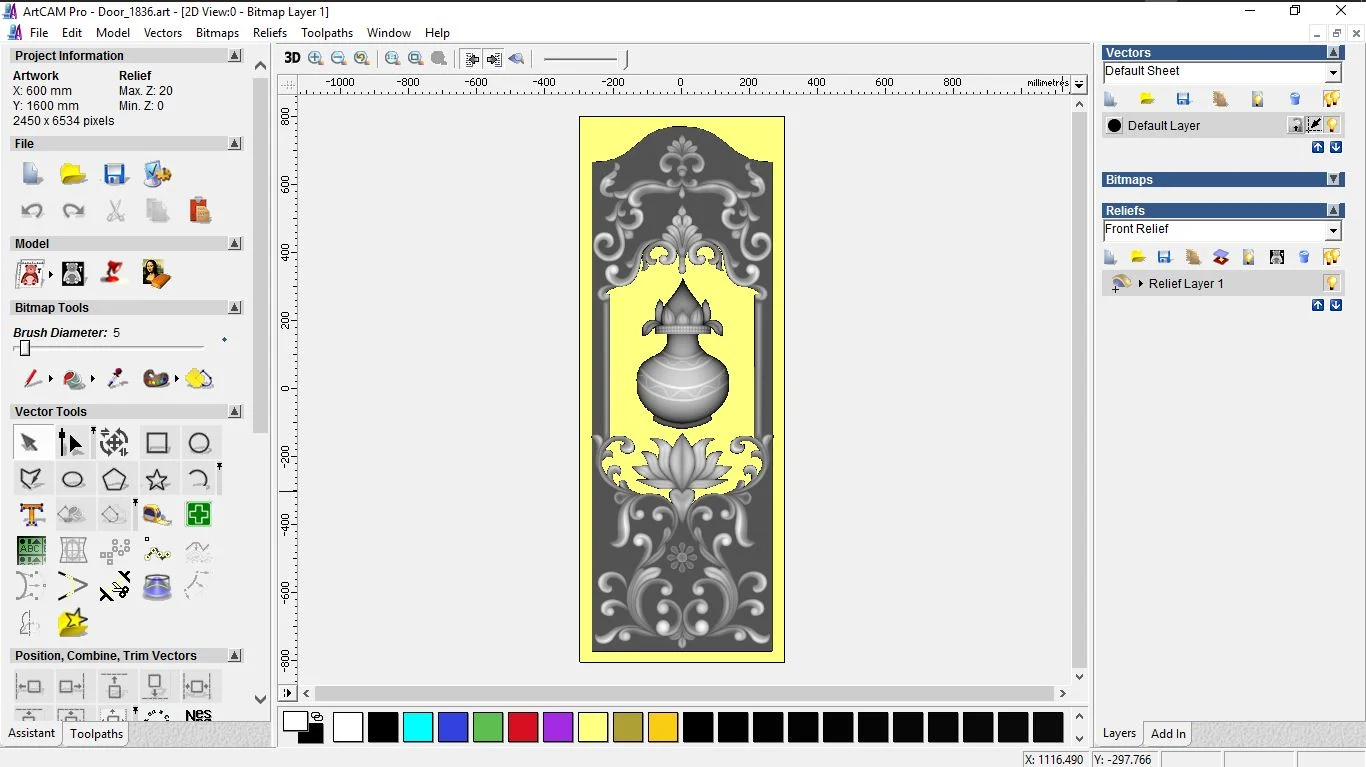Open the Vectors menu

[x=163, y=32]
